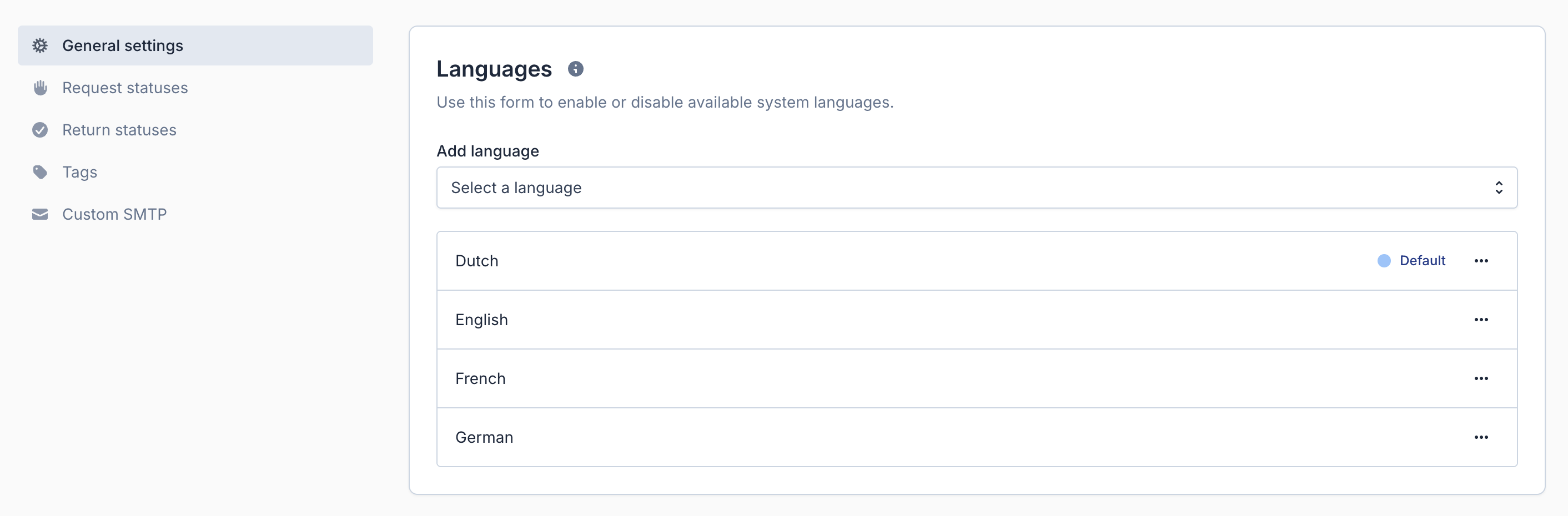This screenshot has width=1568, height=516.
Task: Open the English row options menu
Action: (x=1480, y=320)
